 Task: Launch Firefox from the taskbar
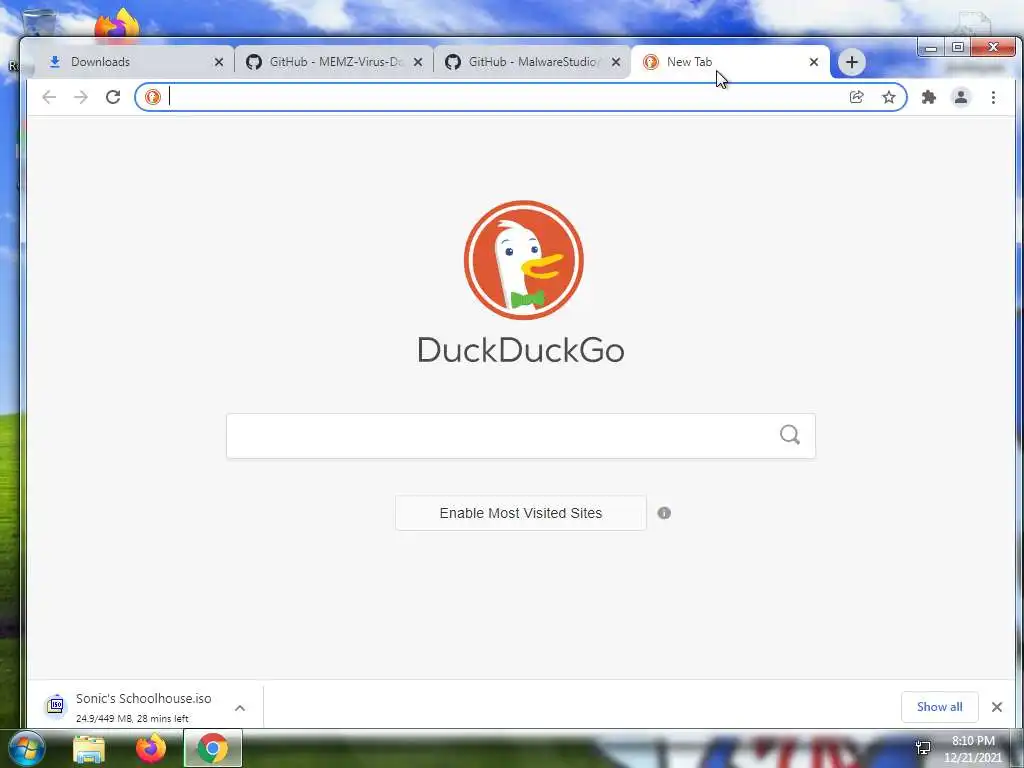point(151,748)
